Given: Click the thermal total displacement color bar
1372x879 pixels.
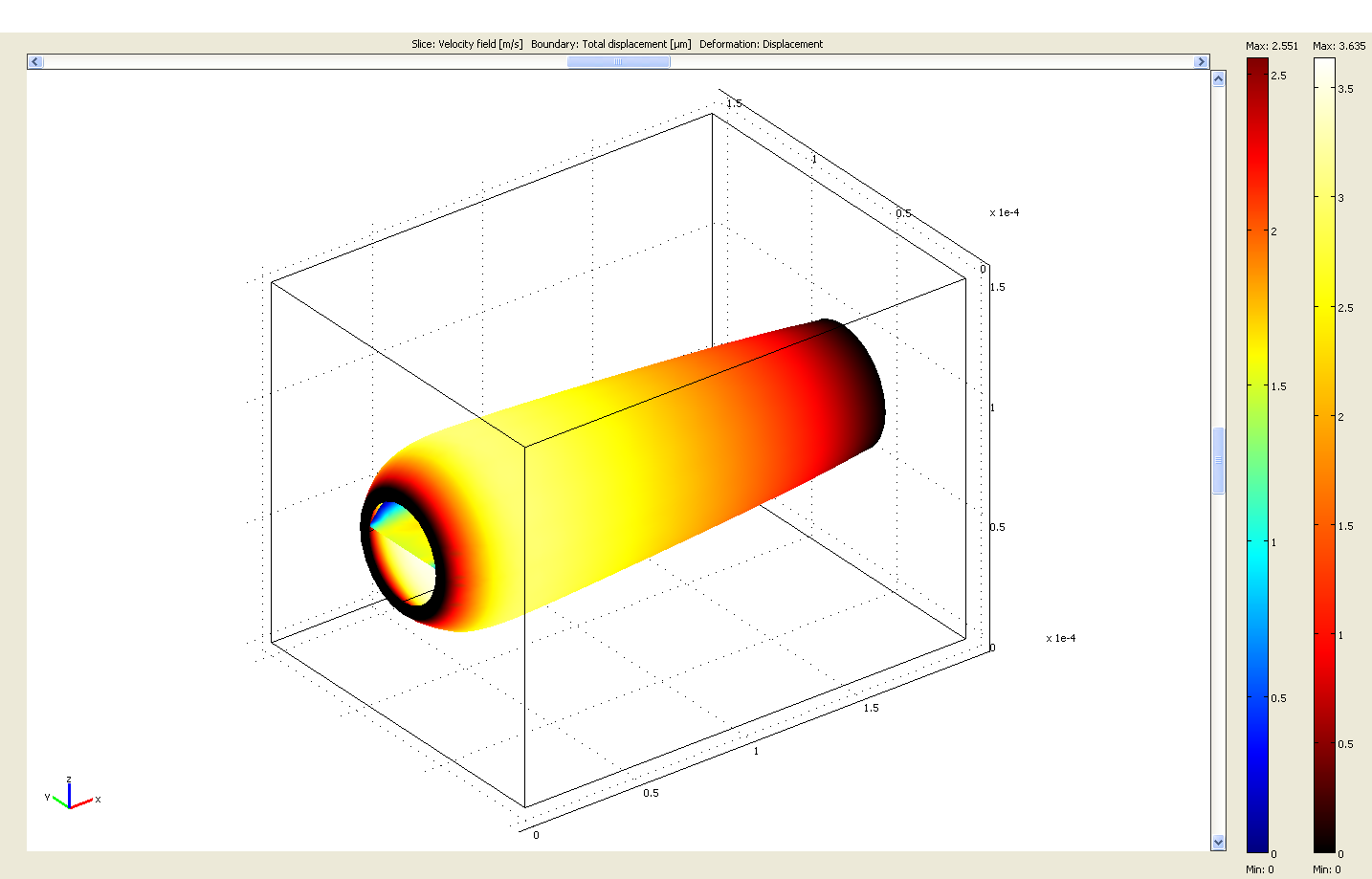Looking at the screenshot, I should pos(1324,454).
